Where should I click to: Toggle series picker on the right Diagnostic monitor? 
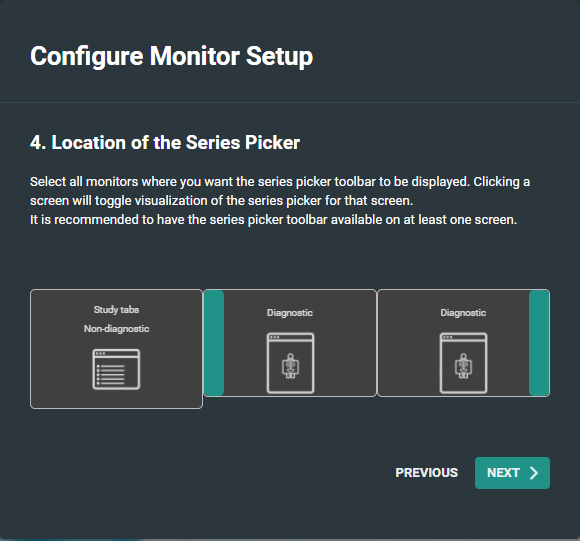tap(463, 343)
